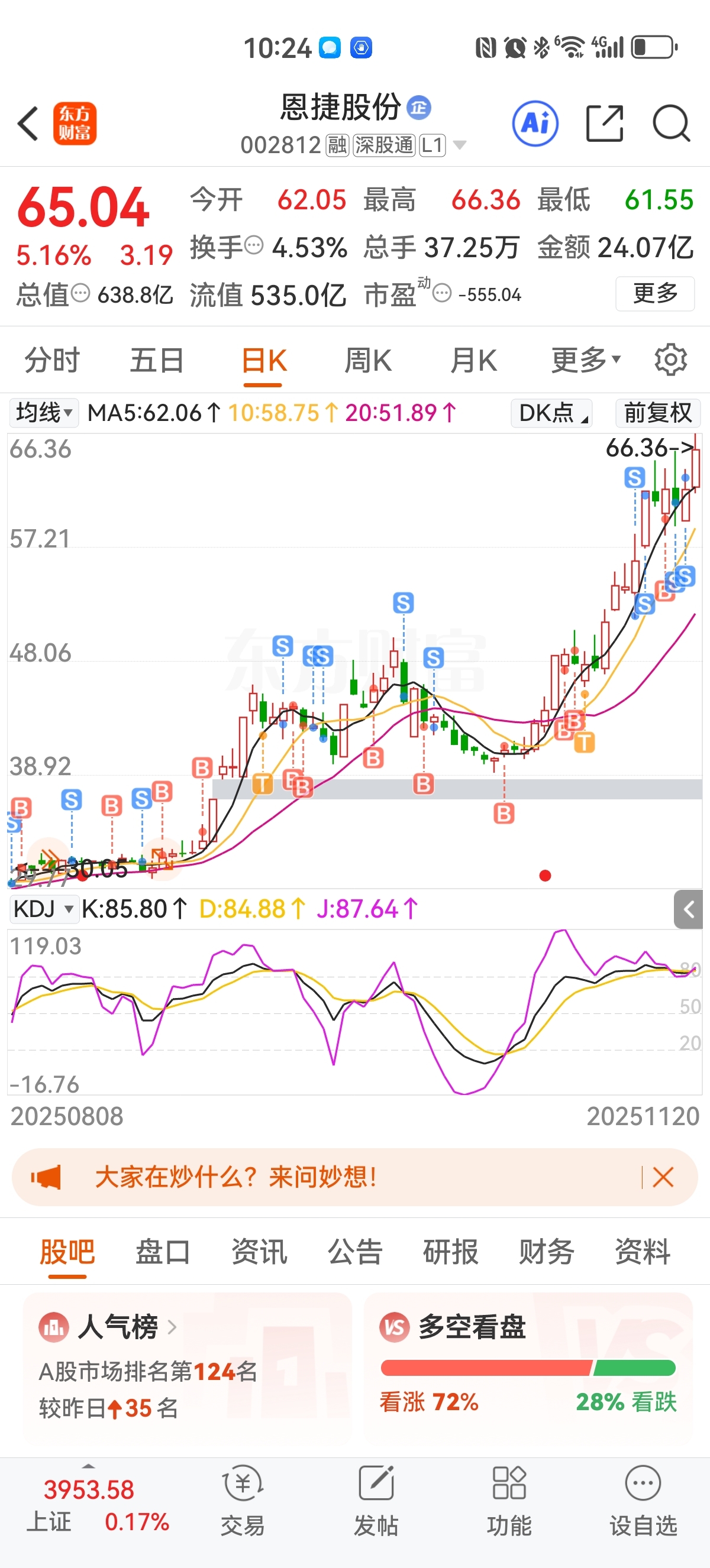710x1568 pixels.
Task: Collapse side panel with gray arrow button
Action: pyautogui.click(x=688, y=909)
